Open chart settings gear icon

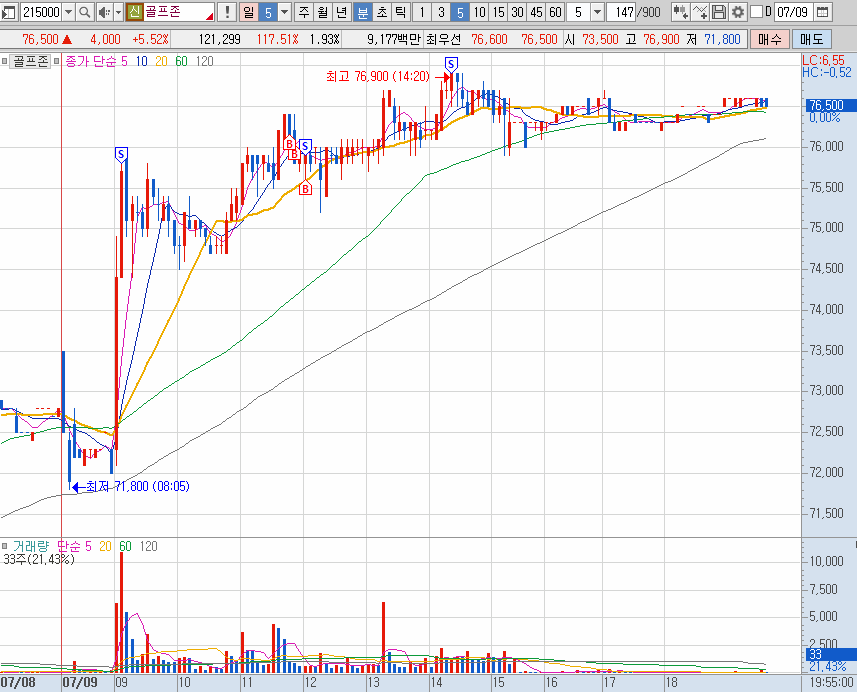pyautogui.click(x=738, y=12)
